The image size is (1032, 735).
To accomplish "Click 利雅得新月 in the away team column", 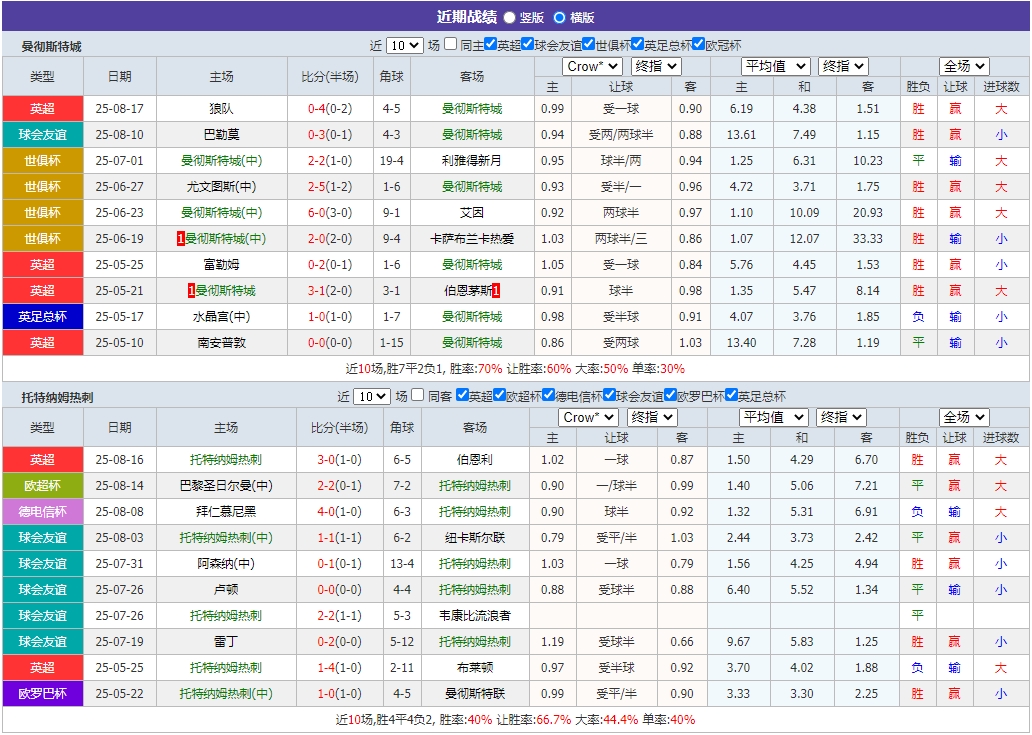I will coord(469,160).
